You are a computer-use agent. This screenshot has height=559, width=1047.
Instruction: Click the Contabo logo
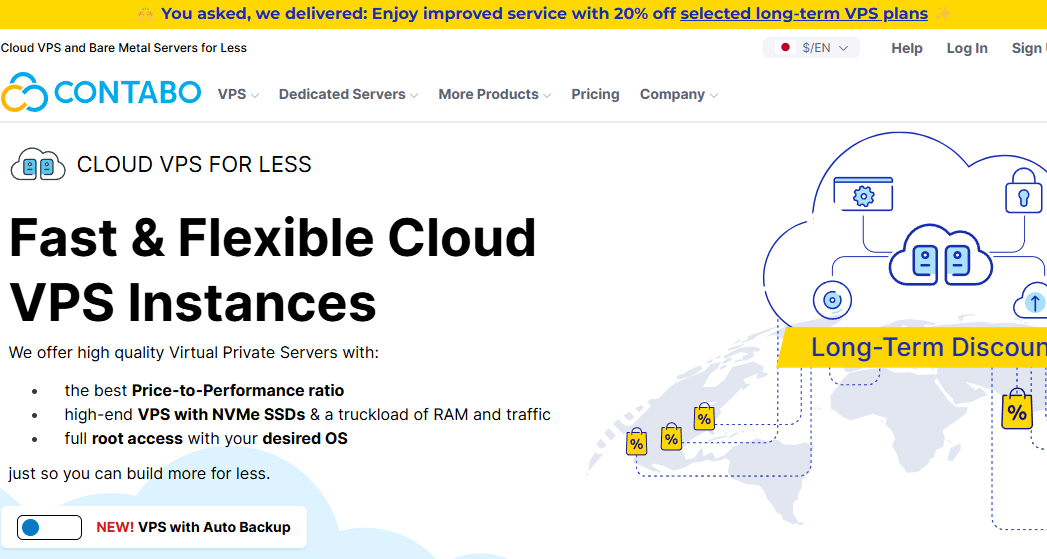tap(101, 92)
